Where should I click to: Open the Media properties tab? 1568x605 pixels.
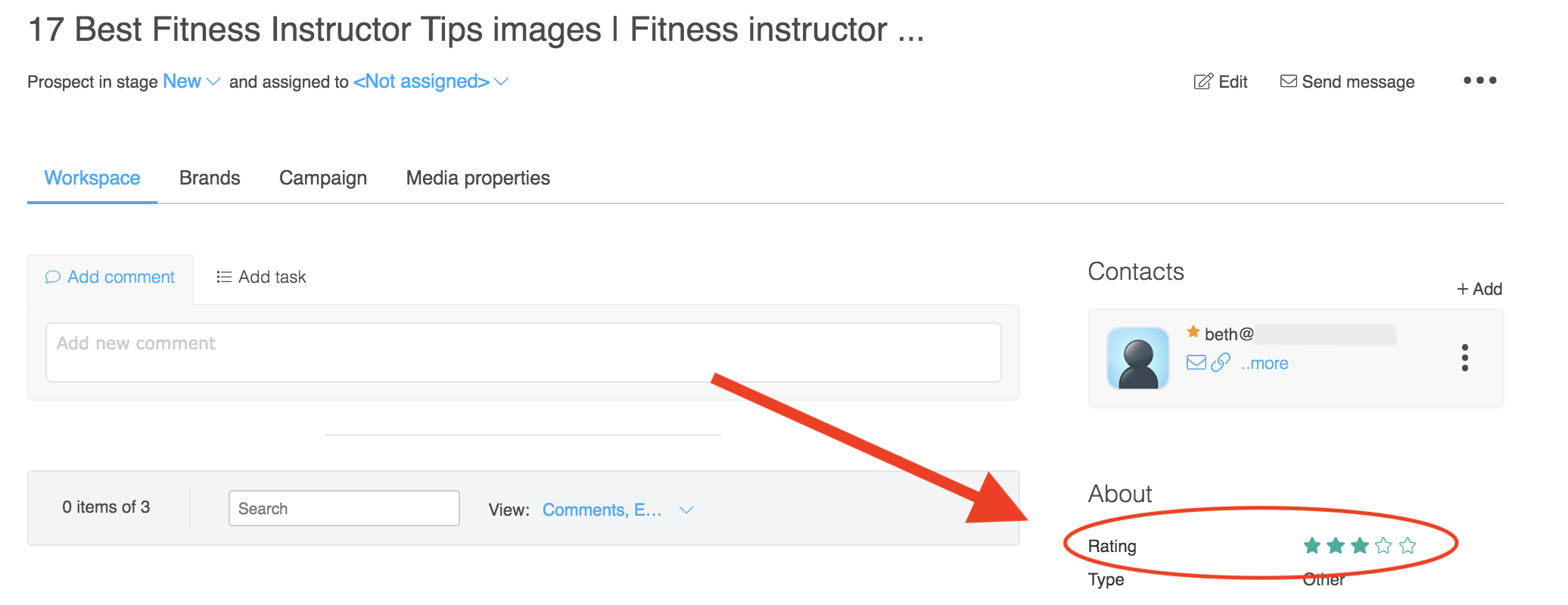coord(478,178)
